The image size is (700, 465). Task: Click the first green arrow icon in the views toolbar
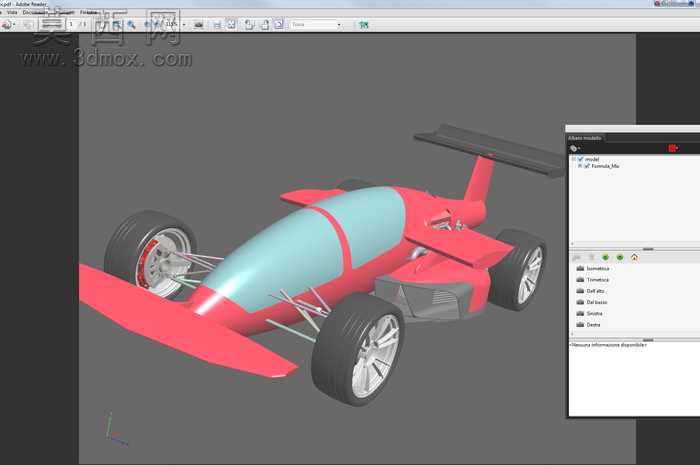pos(605,257)
